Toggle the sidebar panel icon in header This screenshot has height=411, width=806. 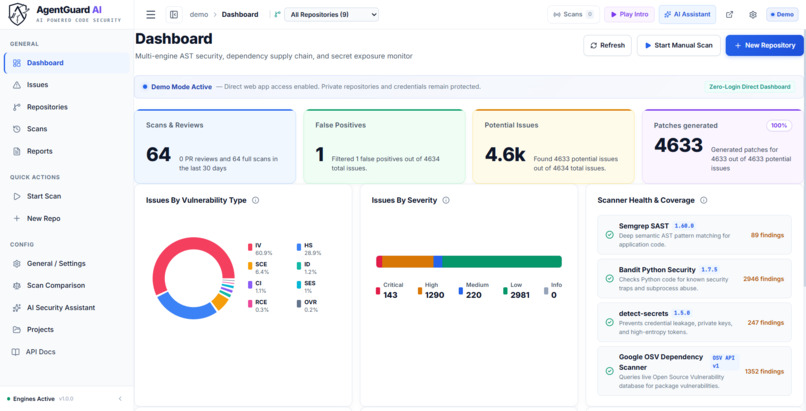(174, 14)
